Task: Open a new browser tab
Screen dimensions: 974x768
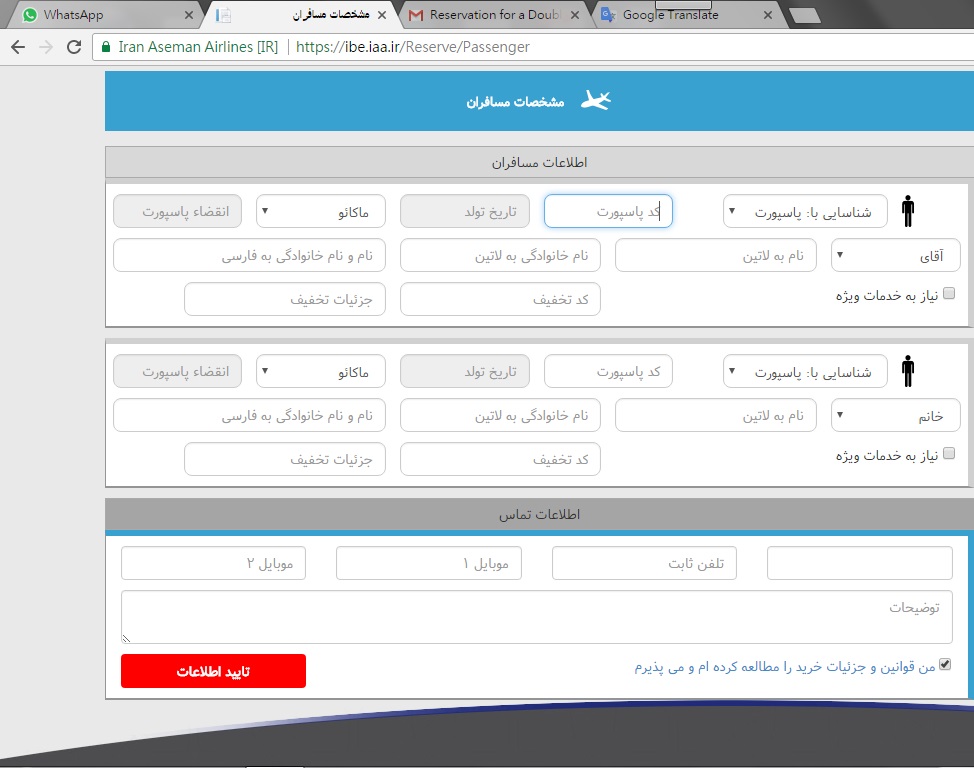Action: pos(806,16)
